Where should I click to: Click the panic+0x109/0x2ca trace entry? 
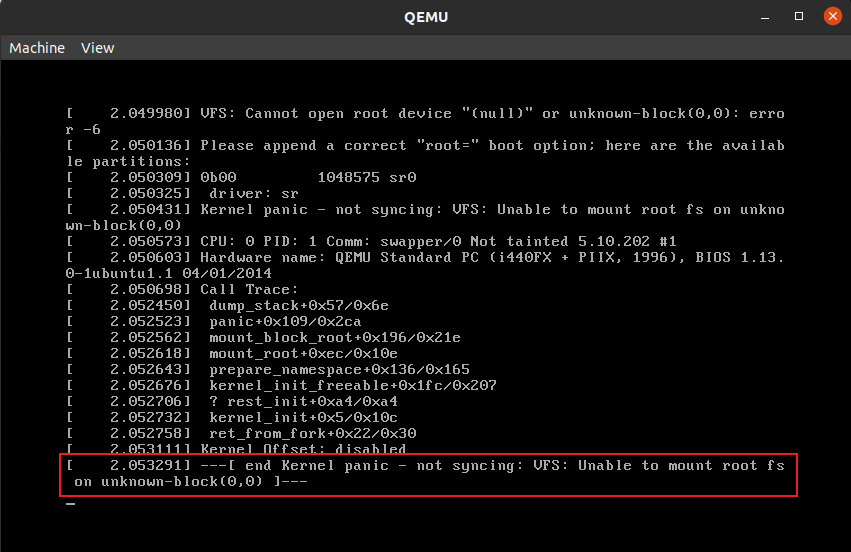point(214,321)
